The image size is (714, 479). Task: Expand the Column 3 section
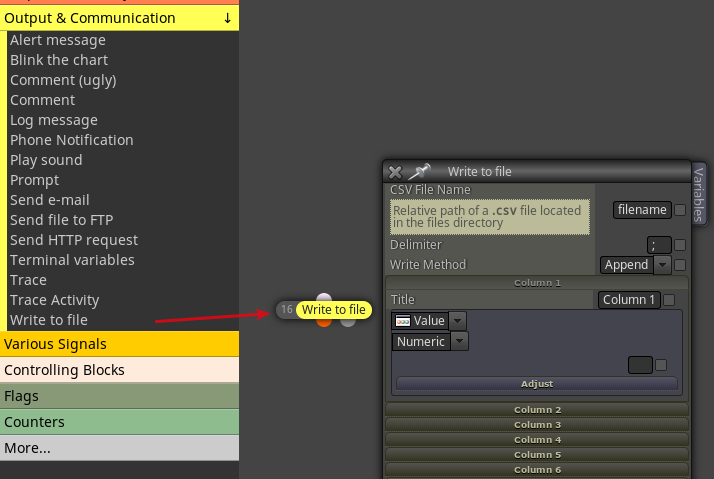(537, 425)
